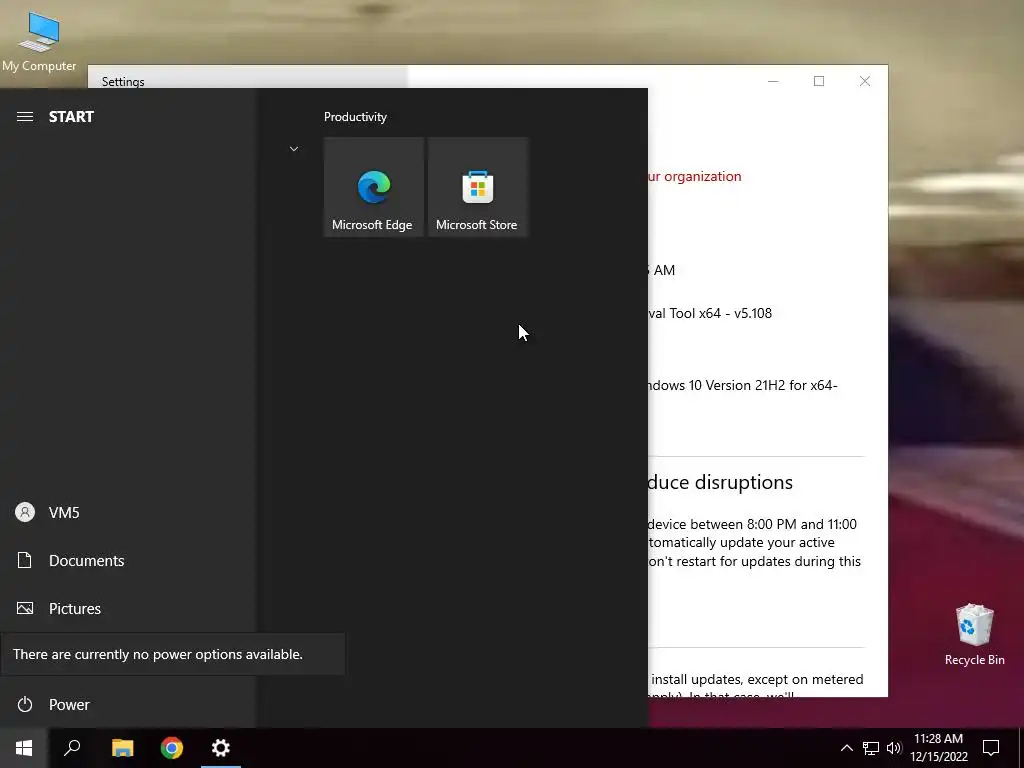Open the Microsoft Edge tile
Viewport: 1024px width, 768px height.
click(x=374, y=187)
